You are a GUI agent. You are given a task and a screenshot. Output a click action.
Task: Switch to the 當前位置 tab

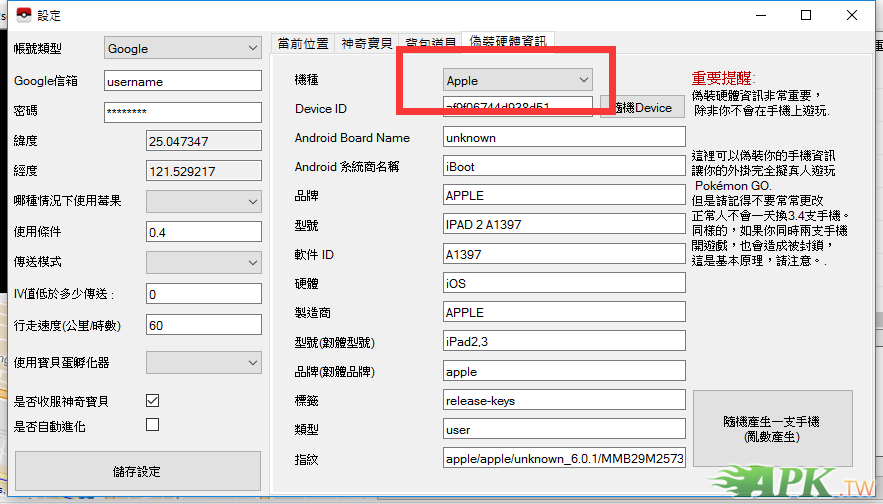(x=303, y=43)
